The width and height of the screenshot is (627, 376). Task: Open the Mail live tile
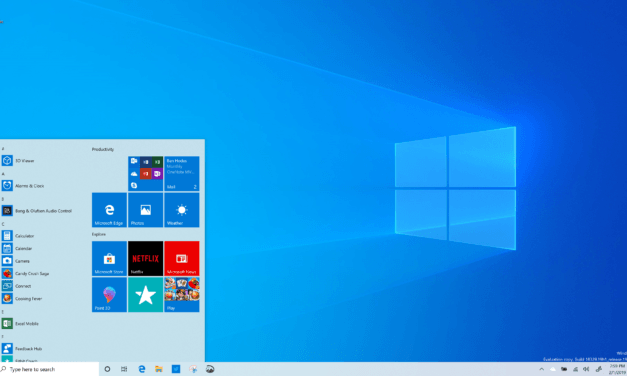182,174
